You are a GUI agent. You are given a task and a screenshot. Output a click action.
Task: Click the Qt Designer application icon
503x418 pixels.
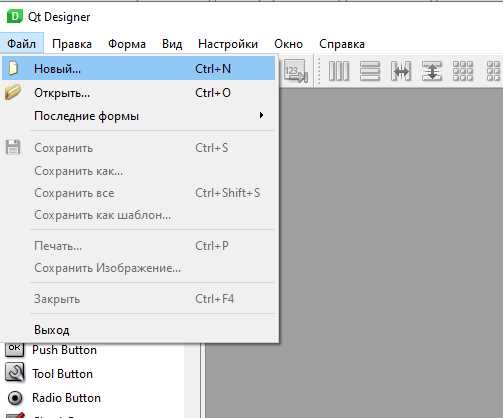point(14,17)
